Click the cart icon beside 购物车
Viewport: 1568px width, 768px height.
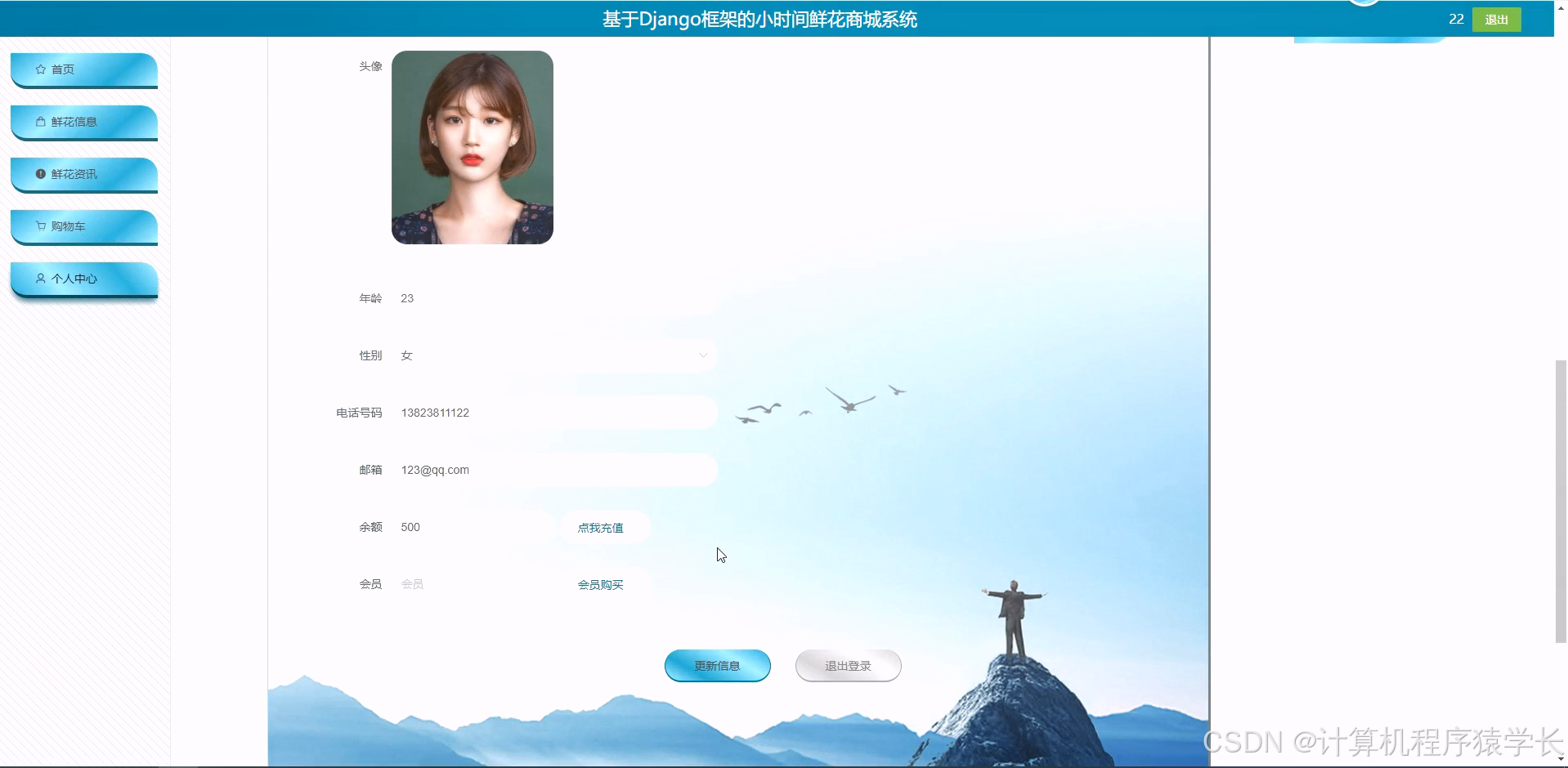[41, 226]
